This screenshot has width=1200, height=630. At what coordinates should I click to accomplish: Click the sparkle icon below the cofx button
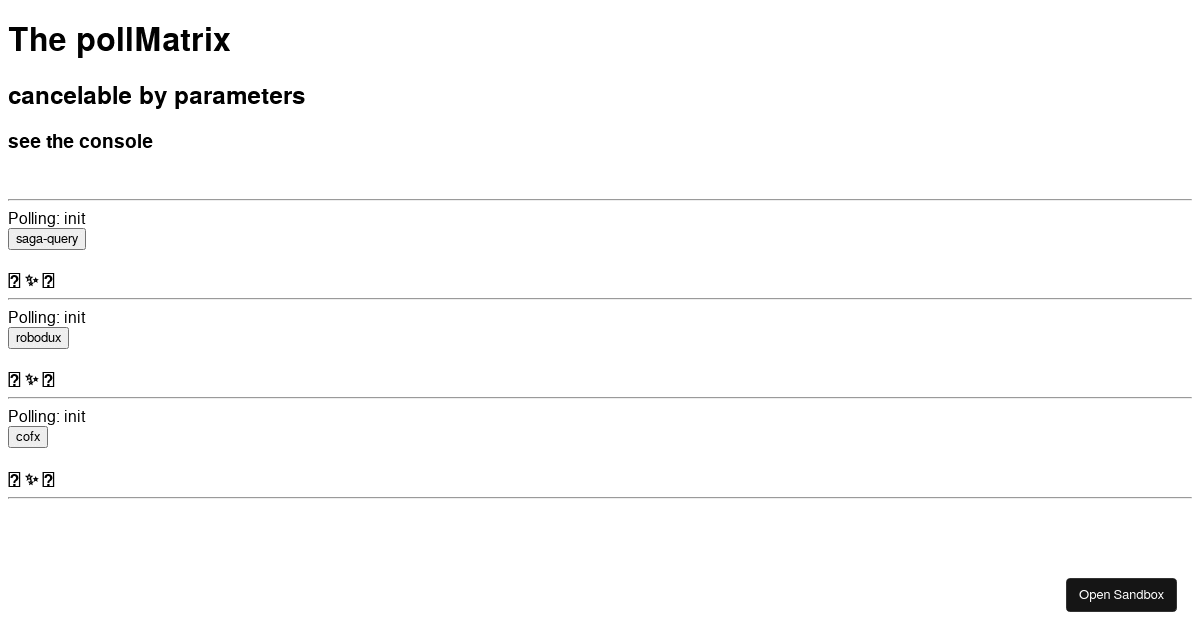32,480
